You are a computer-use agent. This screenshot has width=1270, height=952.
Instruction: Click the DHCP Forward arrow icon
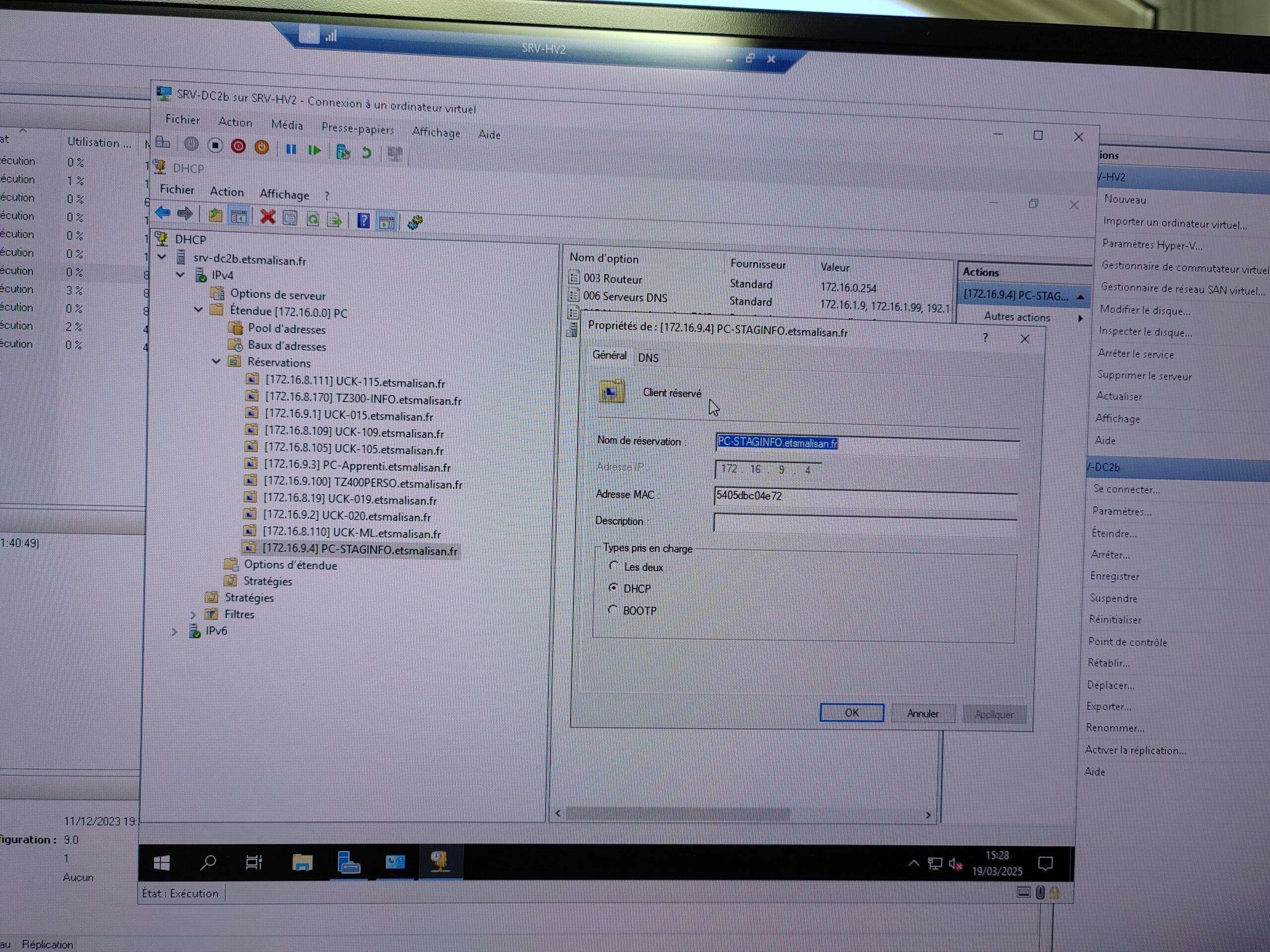(x=185, y=214)
